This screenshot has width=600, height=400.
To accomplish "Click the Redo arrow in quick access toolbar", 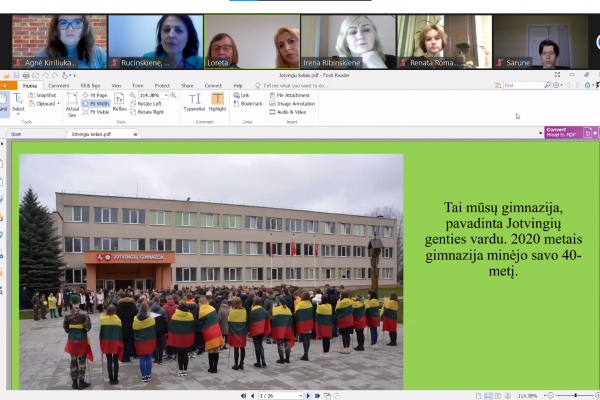I will click(x=55, y=75).
